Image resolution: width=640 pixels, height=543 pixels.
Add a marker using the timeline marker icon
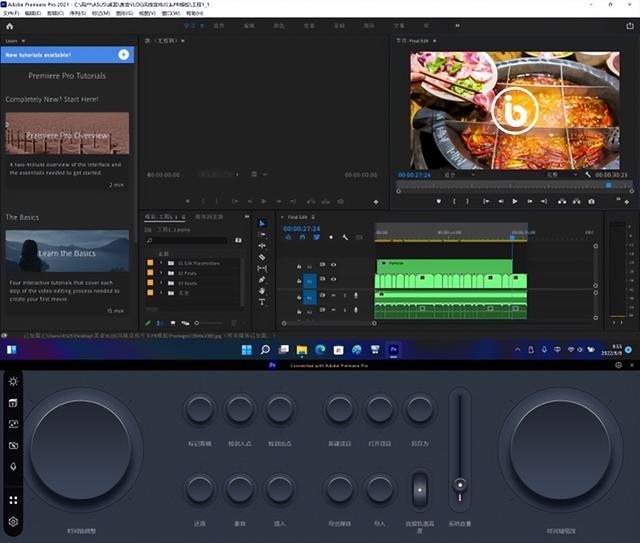click(x=331, y=237)
